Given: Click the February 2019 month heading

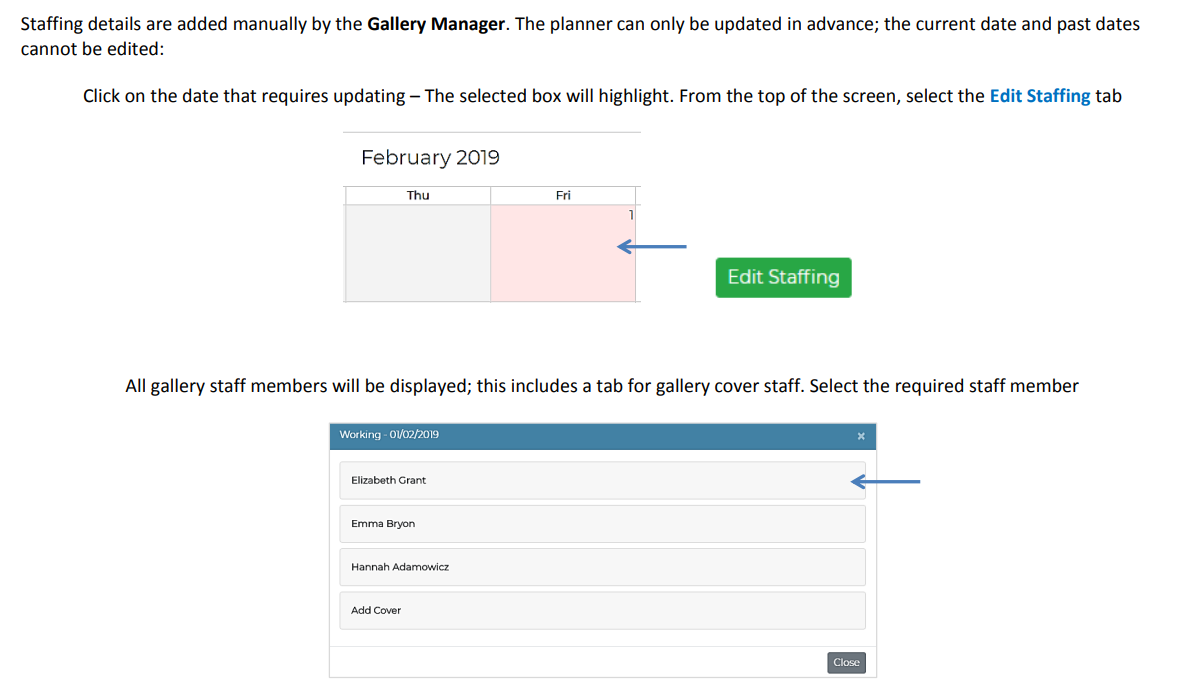Looking at the screenshot, I should tap(430, 157).
